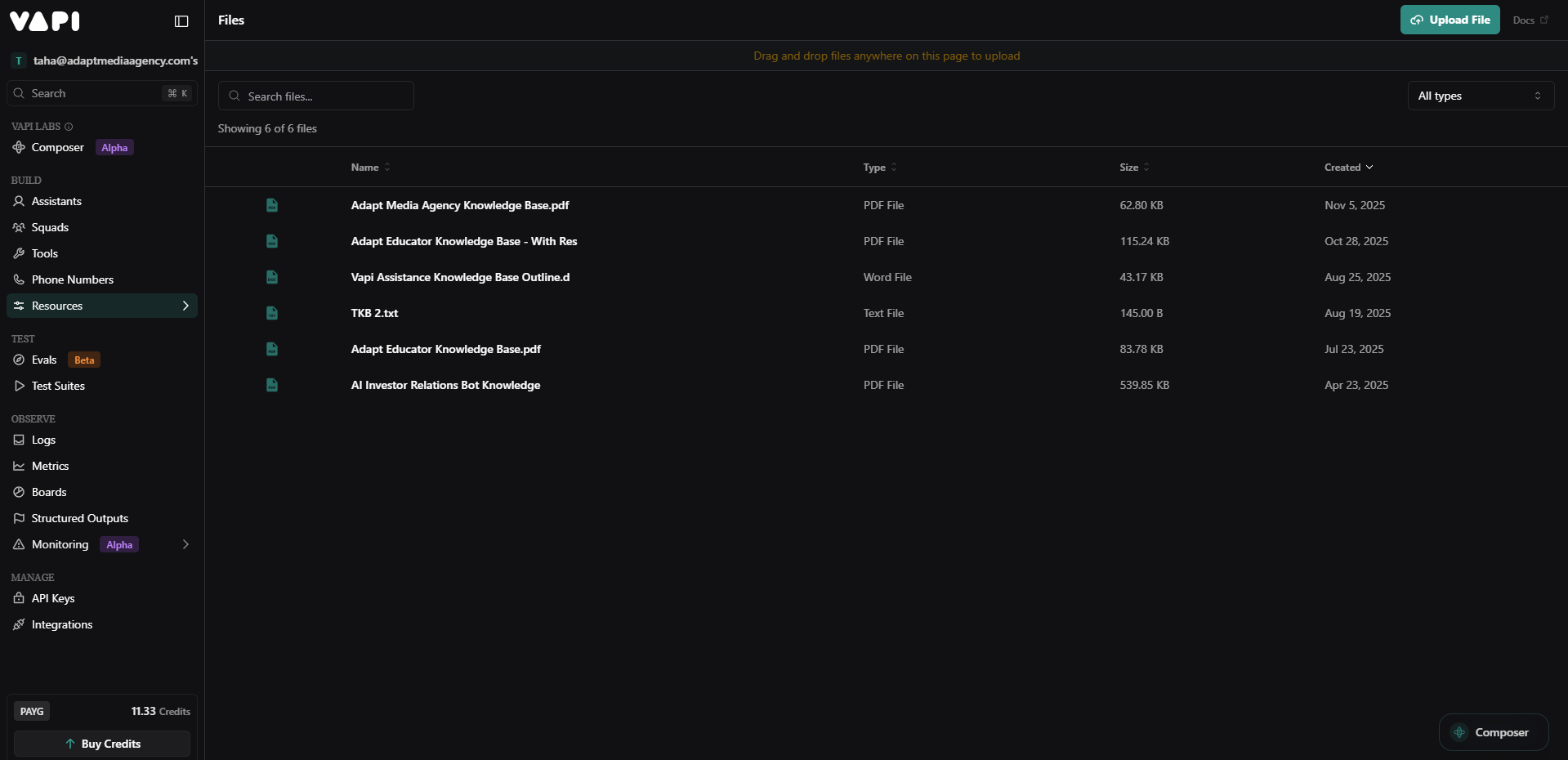Viewport: 1568px width, 760px height.
Task: Click the Nov 5, 2025 created date
Action: [1355, 205]
